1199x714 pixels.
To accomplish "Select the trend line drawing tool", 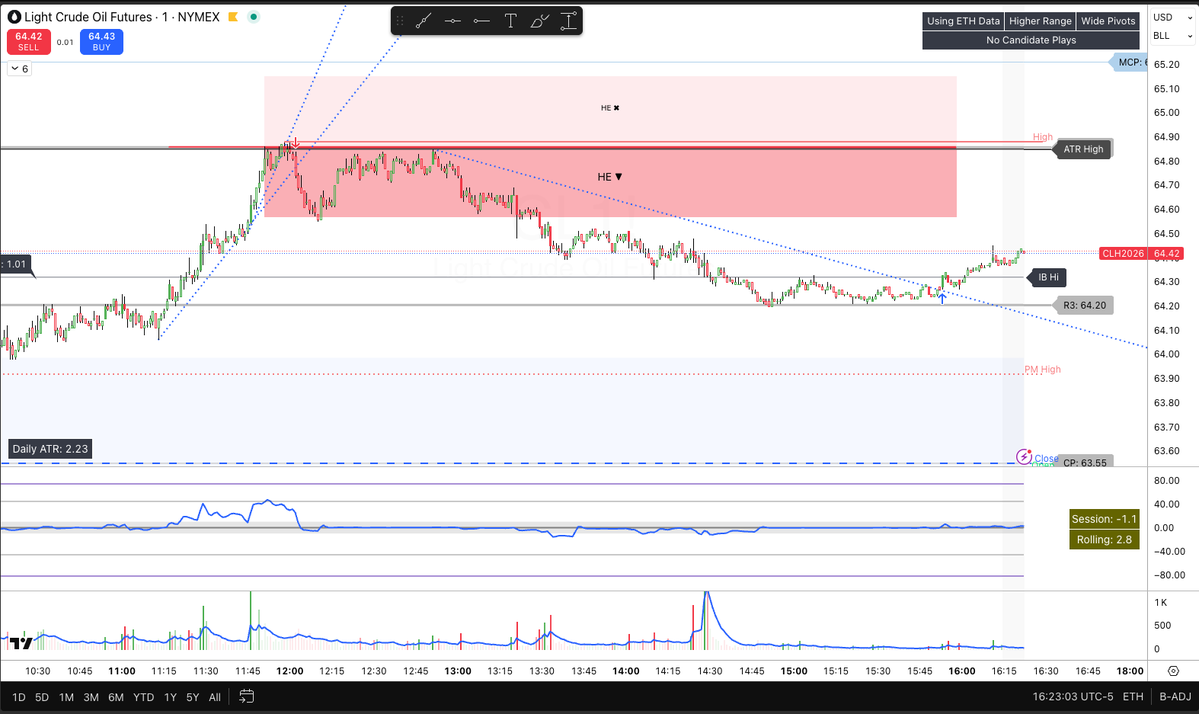I will point(424,21).
